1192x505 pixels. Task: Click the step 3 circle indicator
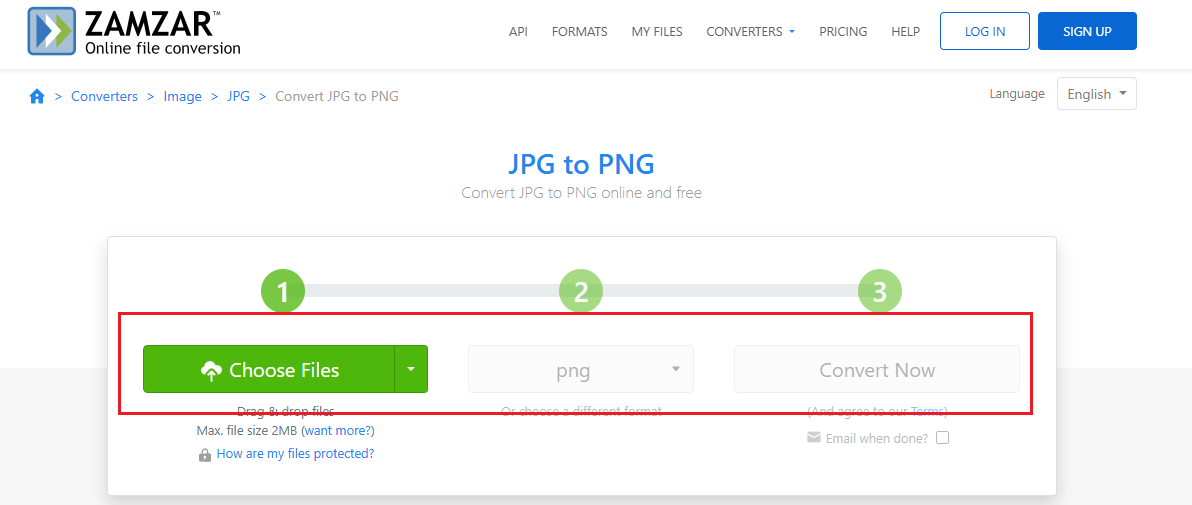point(879,292)
